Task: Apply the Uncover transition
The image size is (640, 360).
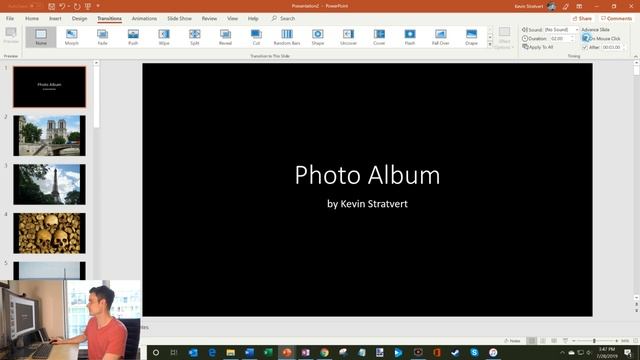Action: (348, 37)
